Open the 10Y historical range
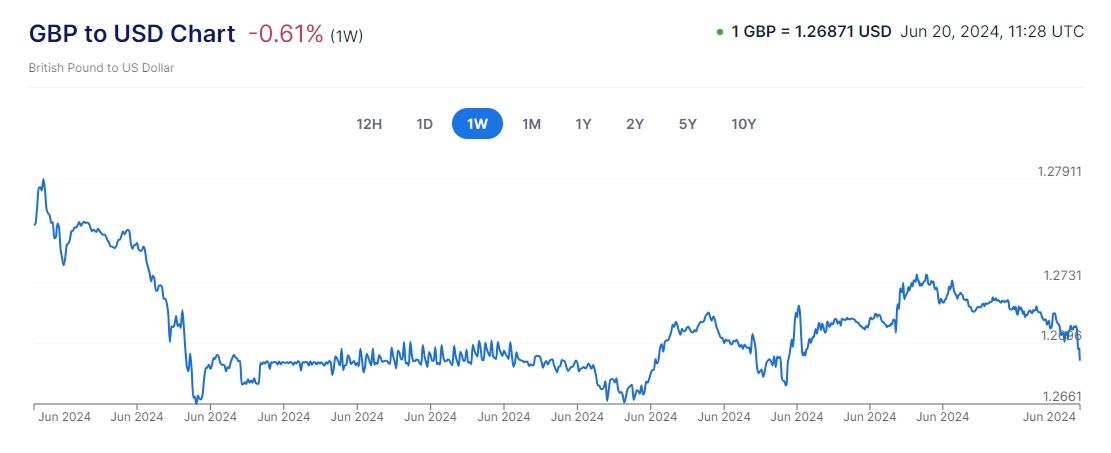This screenshot has width=1111, height=453. 743,124
